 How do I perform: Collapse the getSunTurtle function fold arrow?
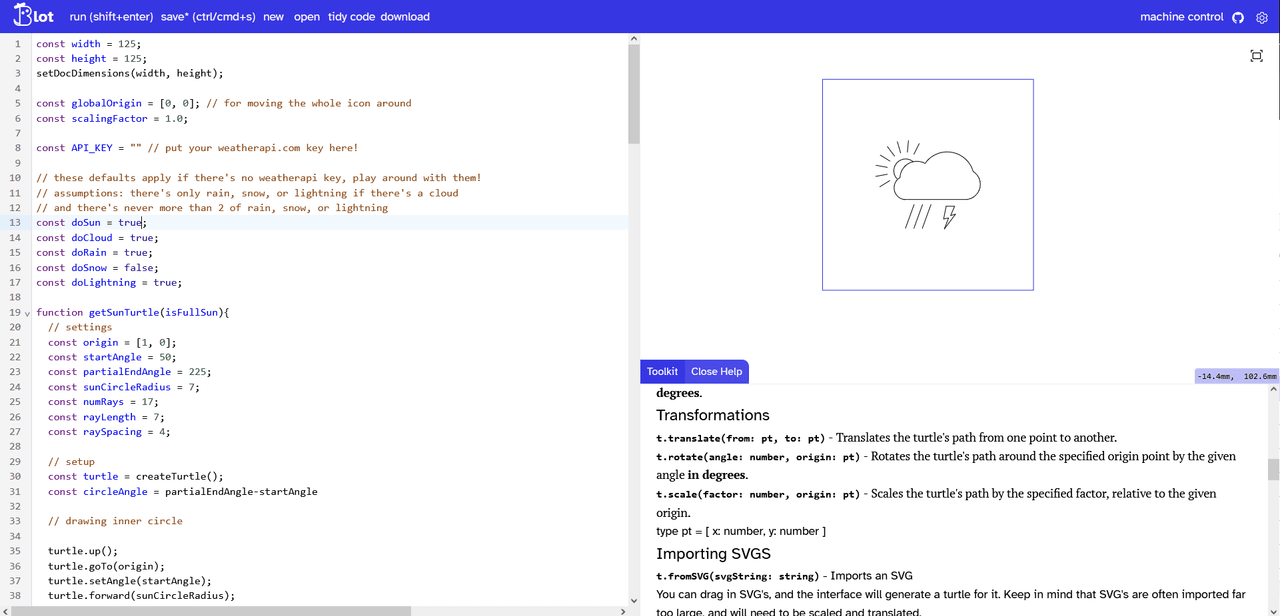pyautogui.click(x=27, y=313)
